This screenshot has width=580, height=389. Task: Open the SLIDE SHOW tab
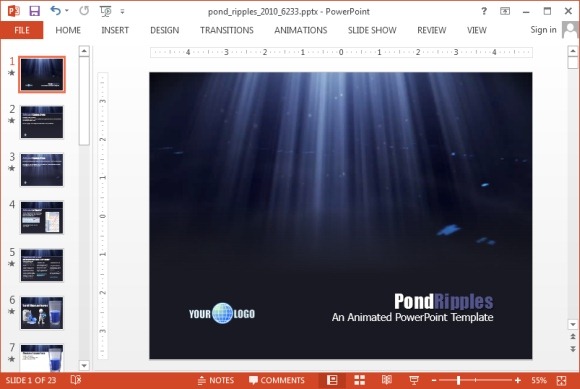click(x=372, y=30)
